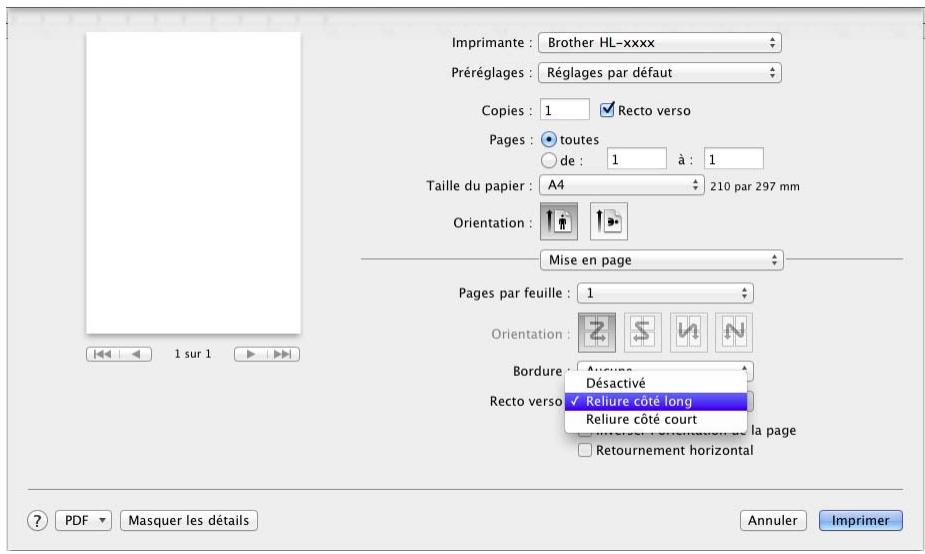Screen dimensions: 925x554
Task: Choose vertical N layout direction icon
Action: click(733, 332)
